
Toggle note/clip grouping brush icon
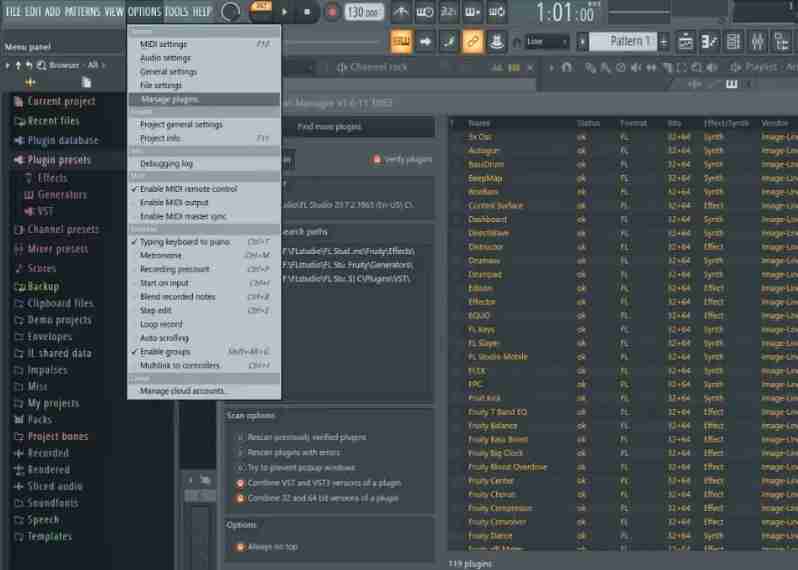tap(449, 41)
